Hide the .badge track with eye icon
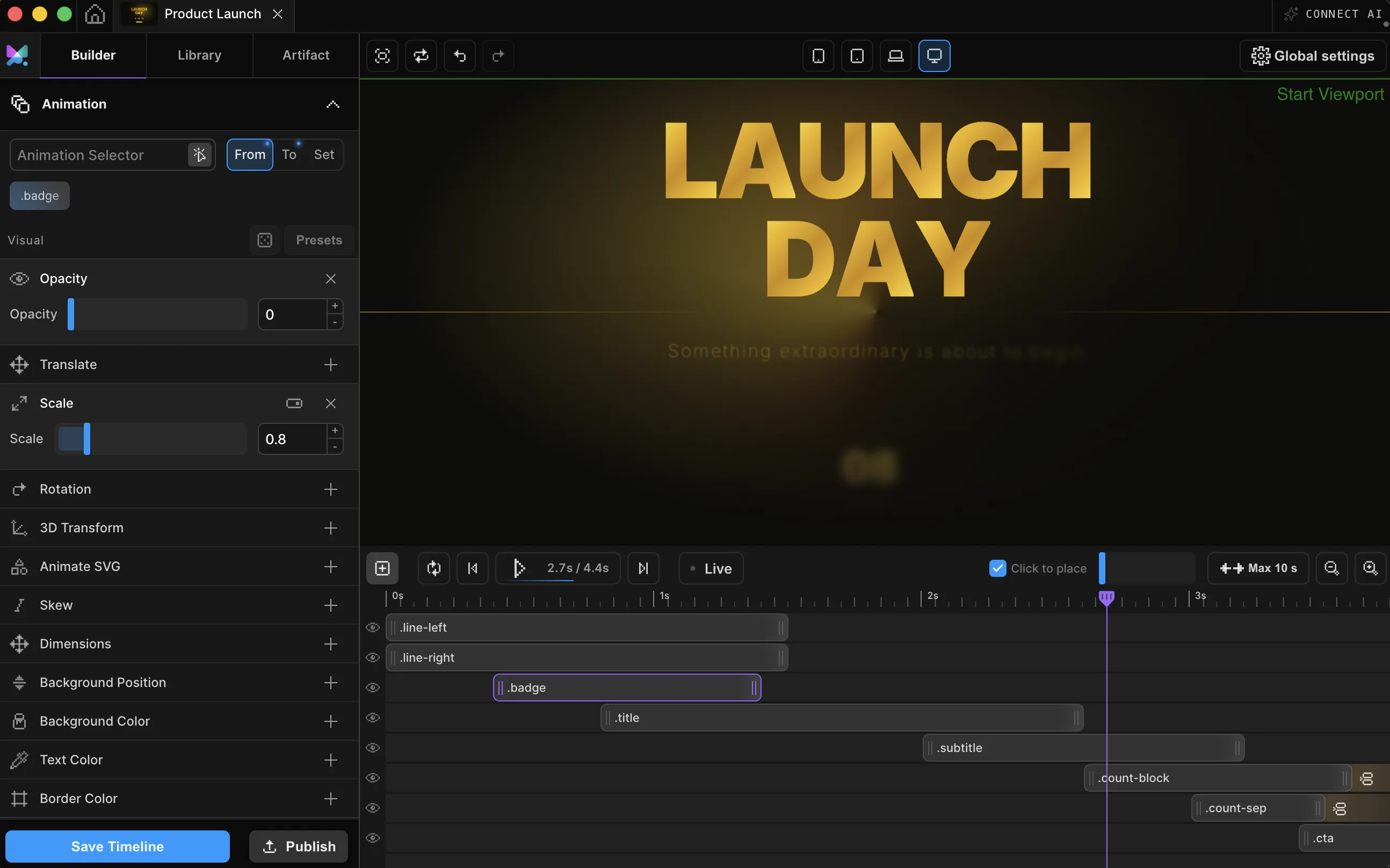The width and height of the screenshot is (1390, 868). (373, 688)
